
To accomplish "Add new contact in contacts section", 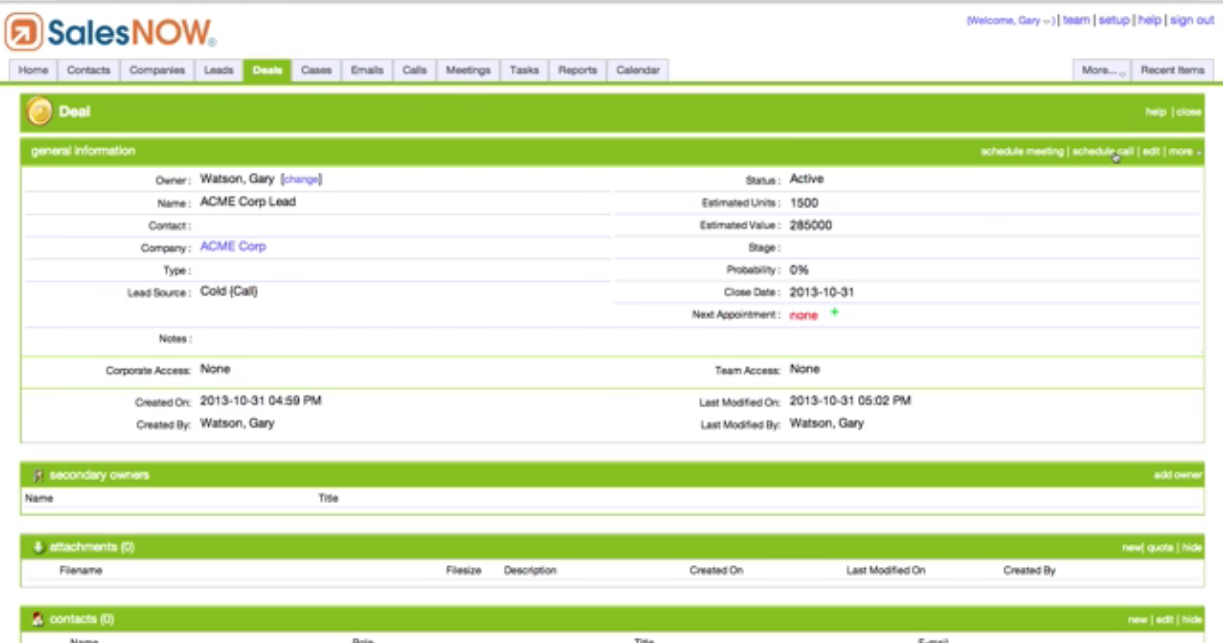I will pyautogui.click(x=1137, y=620).
